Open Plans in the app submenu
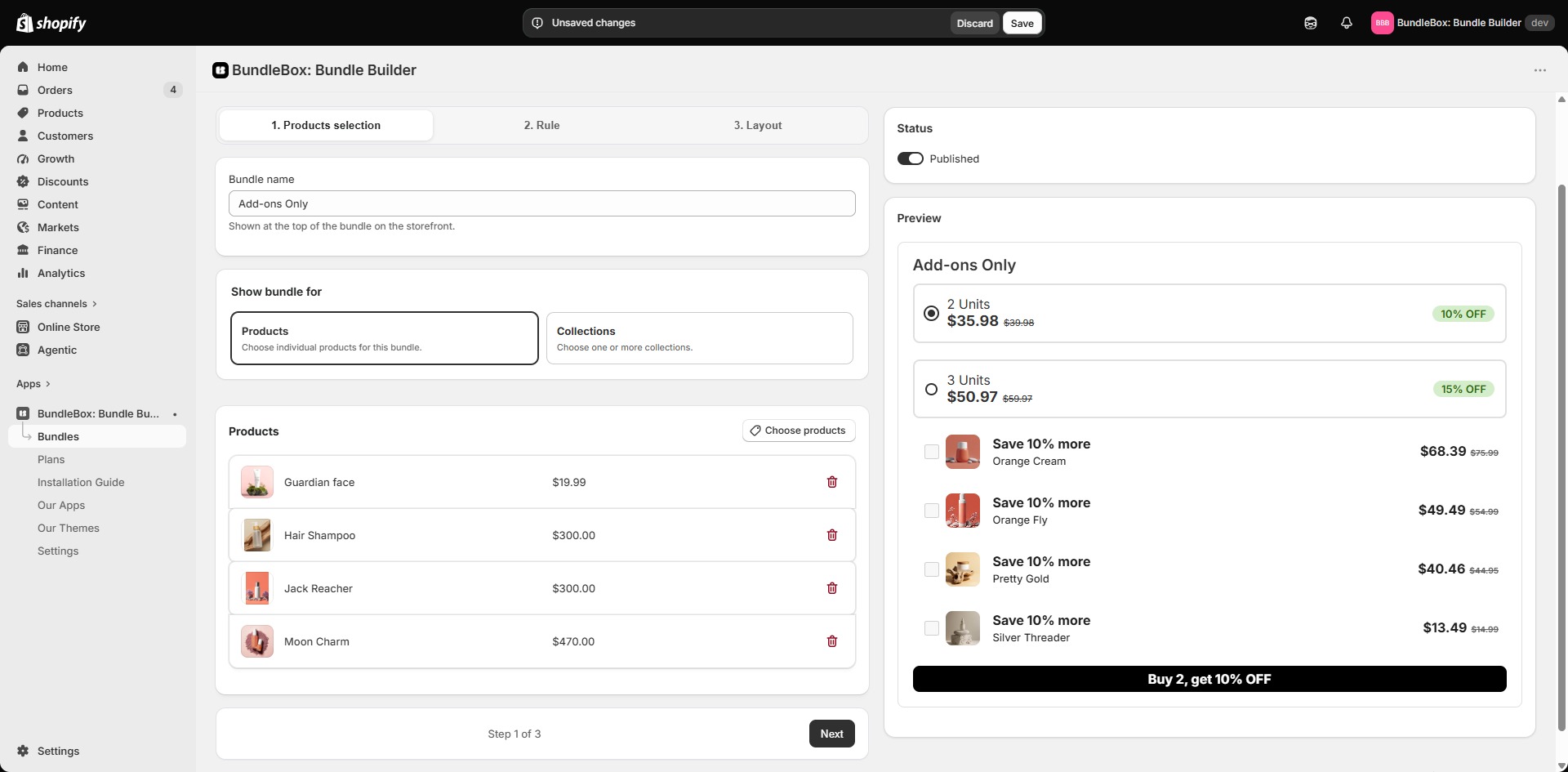 point(51,459)
